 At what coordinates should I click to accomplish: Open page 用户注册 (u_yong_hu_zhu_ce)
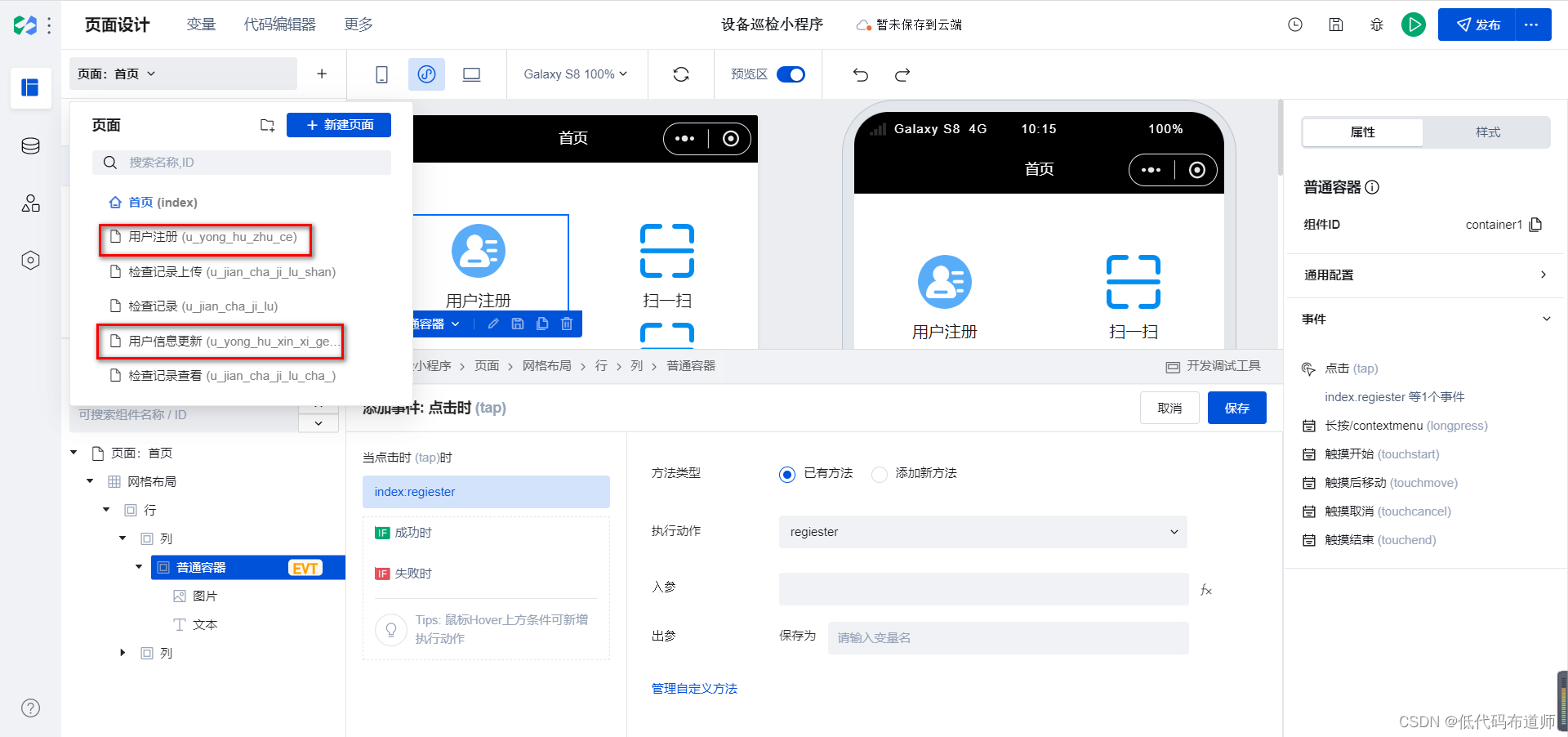coord(206,237)
